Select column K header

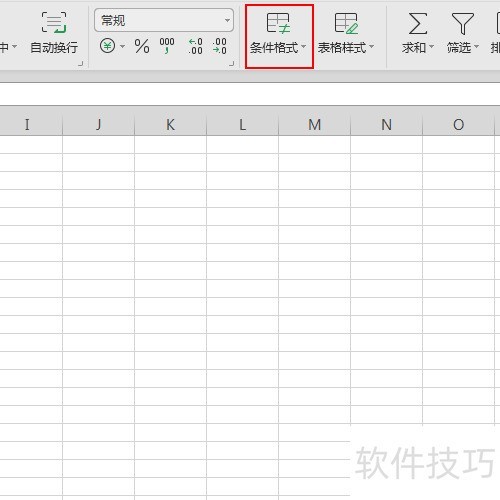pyautogui.click(x=170, y=124)
